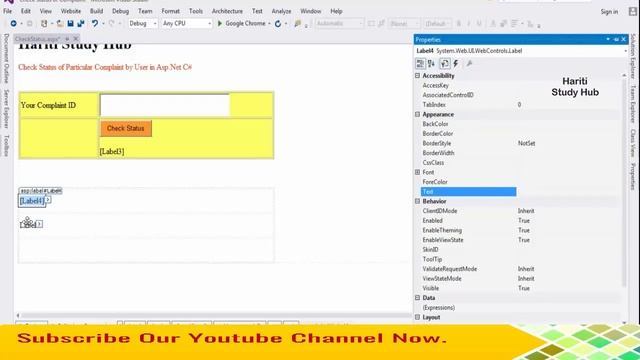Image resolution: width=640 pixels, height=360 pixels.
Task: Click the Complaint ID text box
Action: pyautogui.click(x=164, y=105)
